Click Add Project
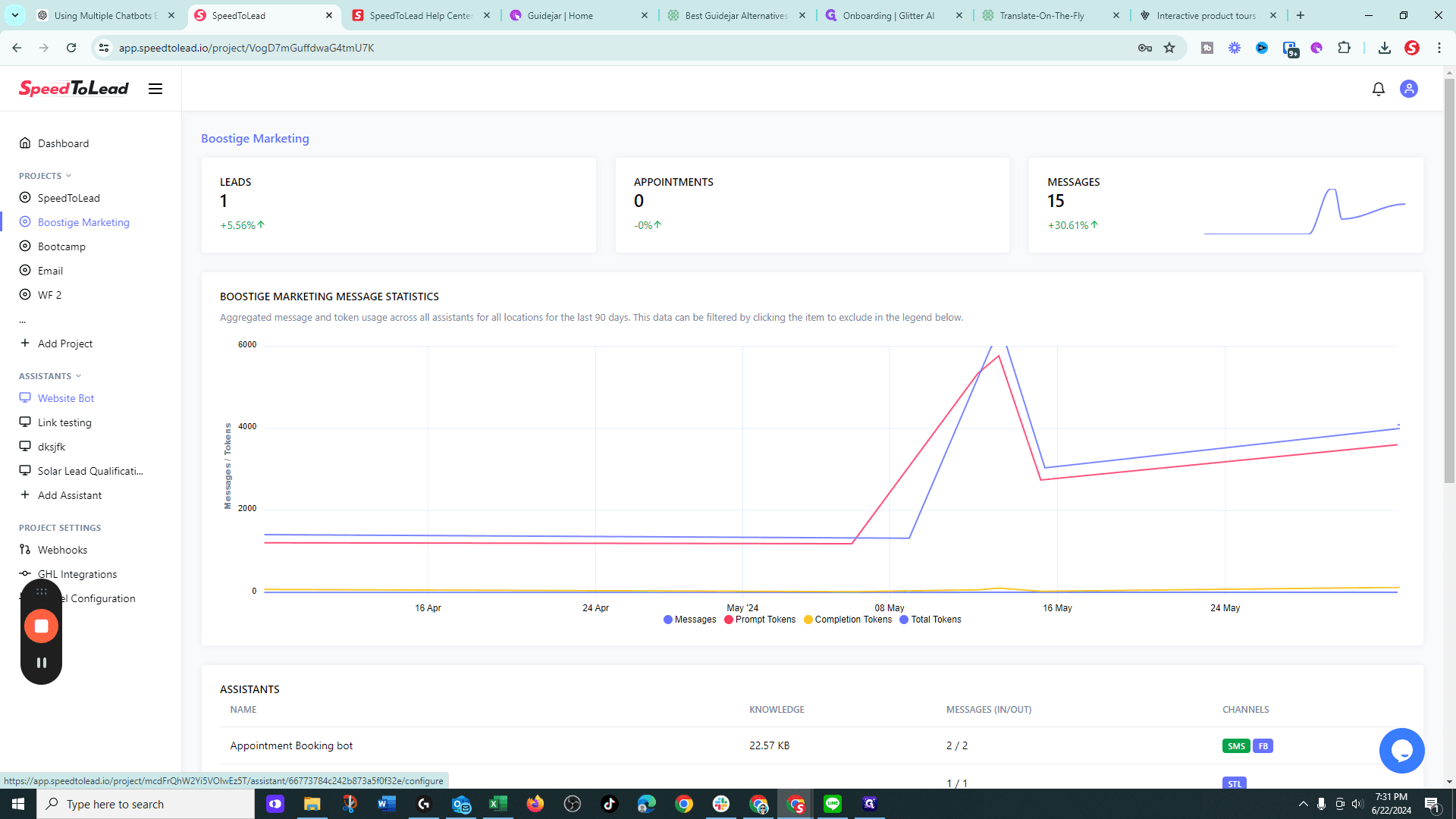The width and height of the screenshot is (1456, 819). pos(65,344)
